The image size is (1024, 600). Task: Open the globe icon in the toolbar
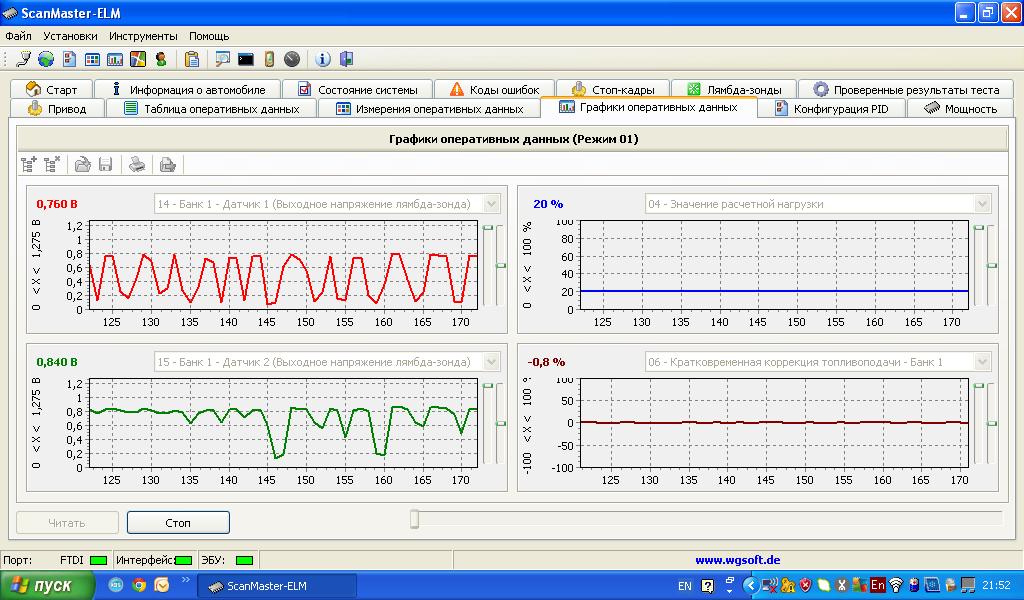click(x=46, y=59)
